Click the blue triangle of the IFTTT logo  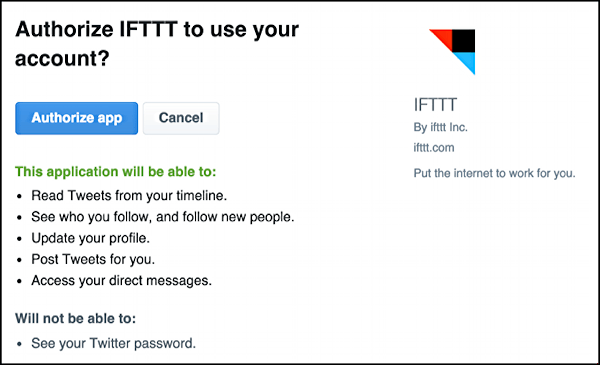point(467,62)
